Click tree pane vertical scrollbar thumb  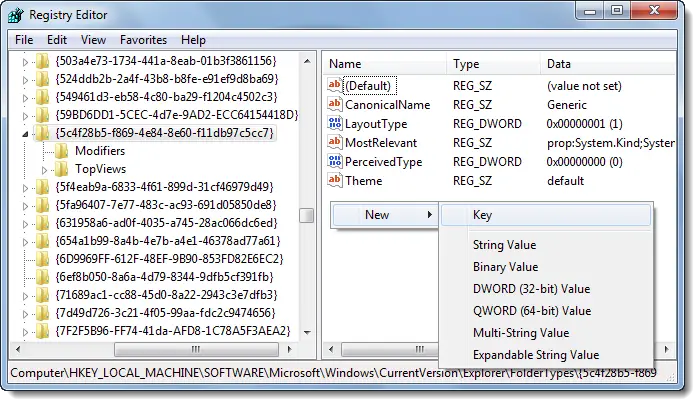pos(307,216)
